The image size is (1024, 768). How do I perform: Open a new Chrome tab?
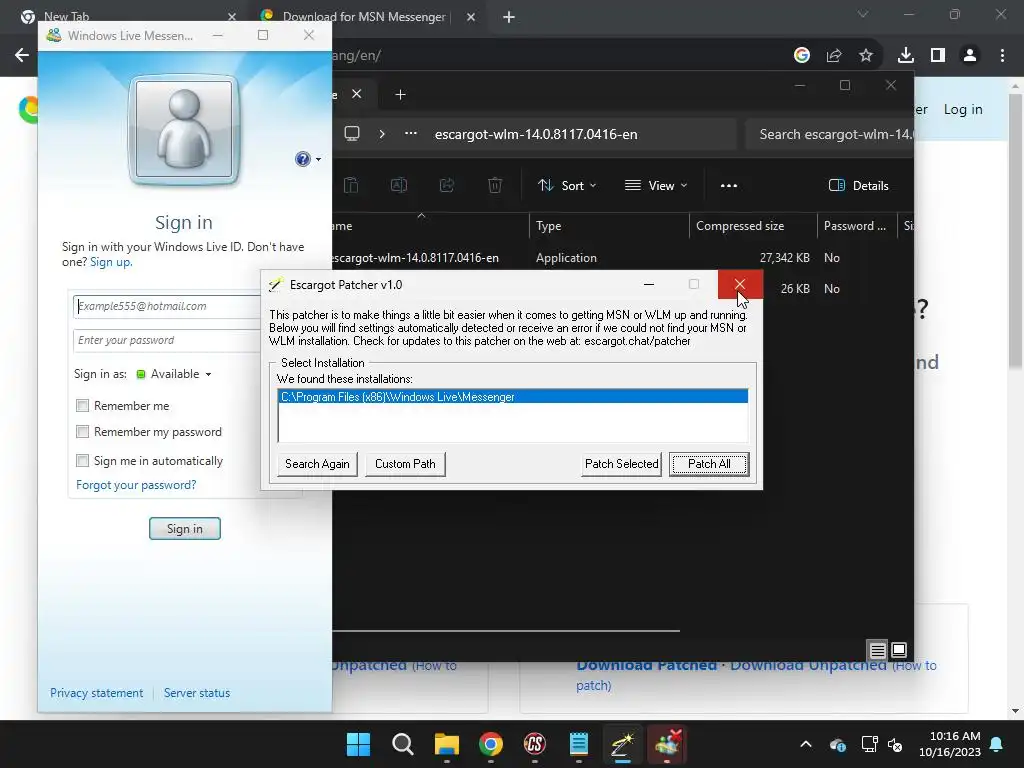[509, 17]
